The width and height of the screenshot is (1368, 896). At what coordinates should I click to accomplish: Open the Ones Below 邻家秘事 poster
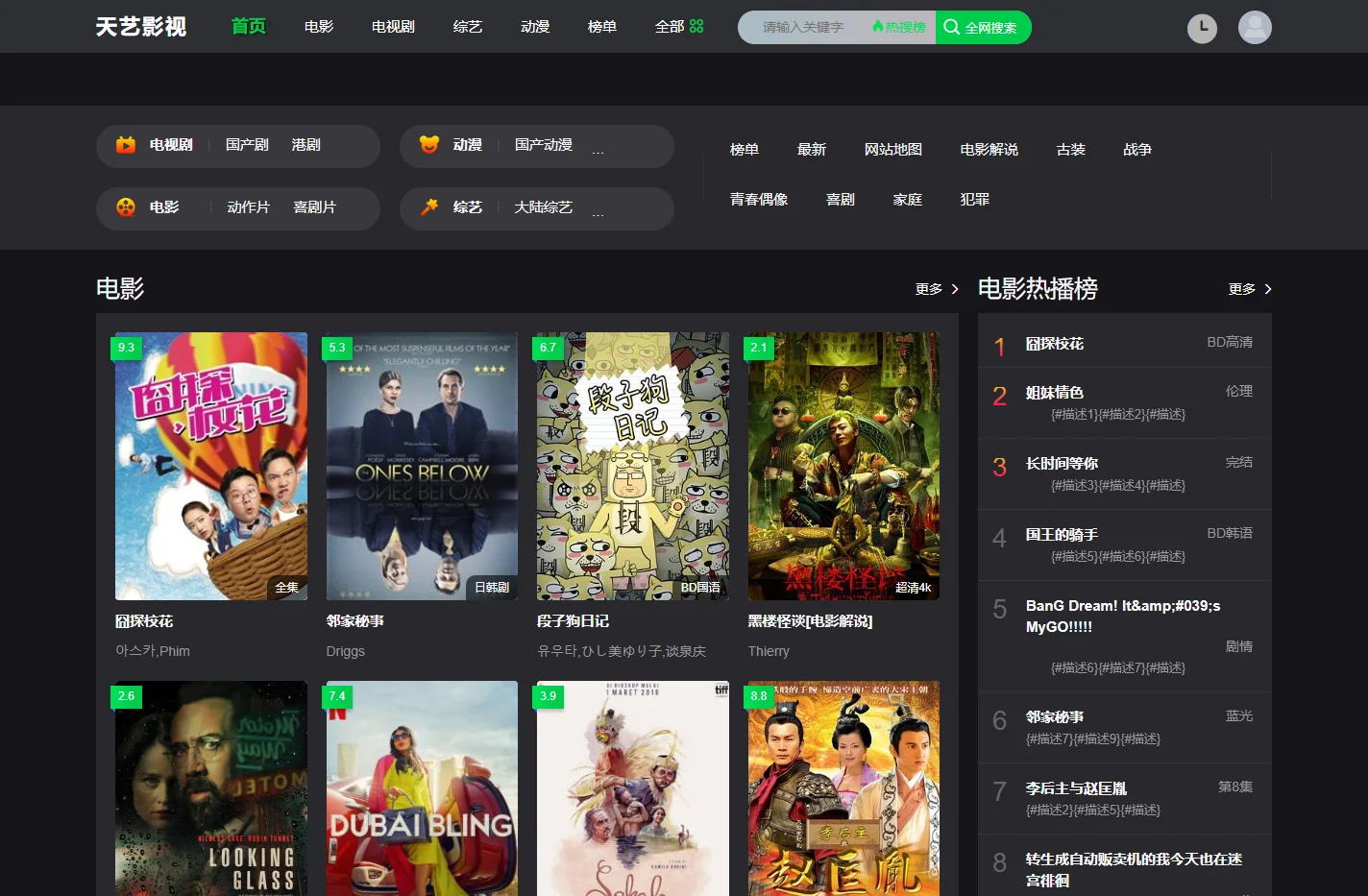[x=422, y=467]
